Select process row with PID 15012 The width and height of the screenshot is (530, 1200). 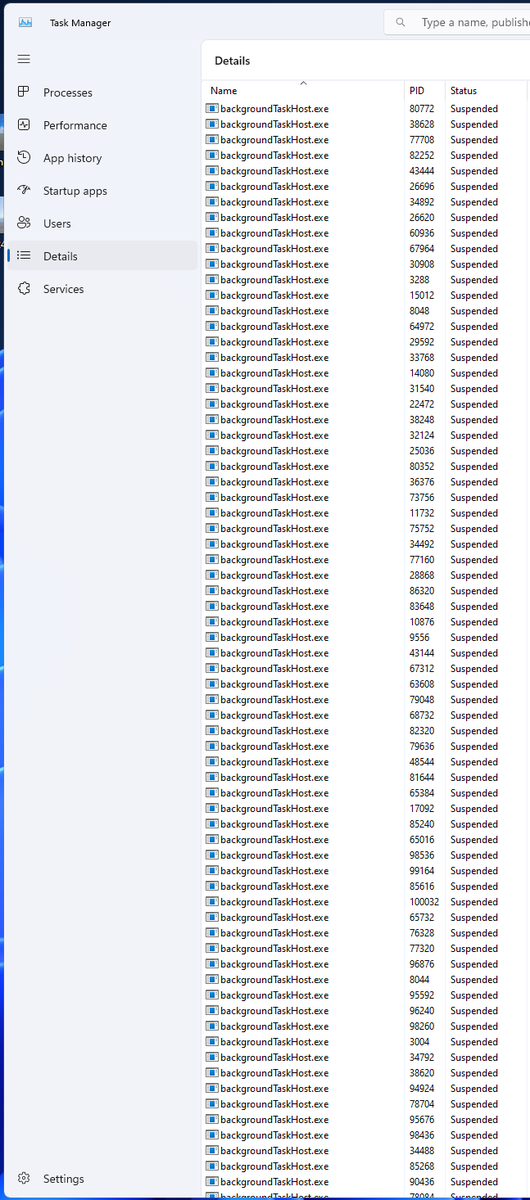click(366, 295)
